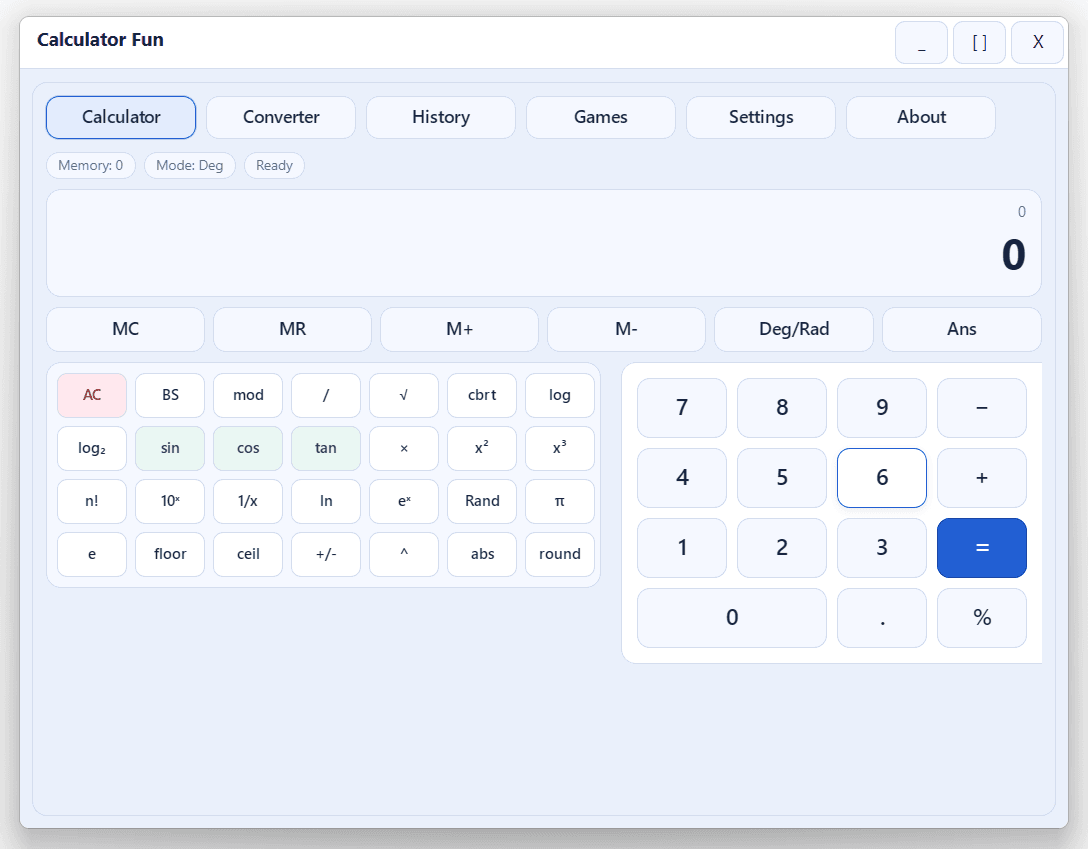Click the factorial (n!) key
The width and height of the screenshot is (1088, 849).
91,501
